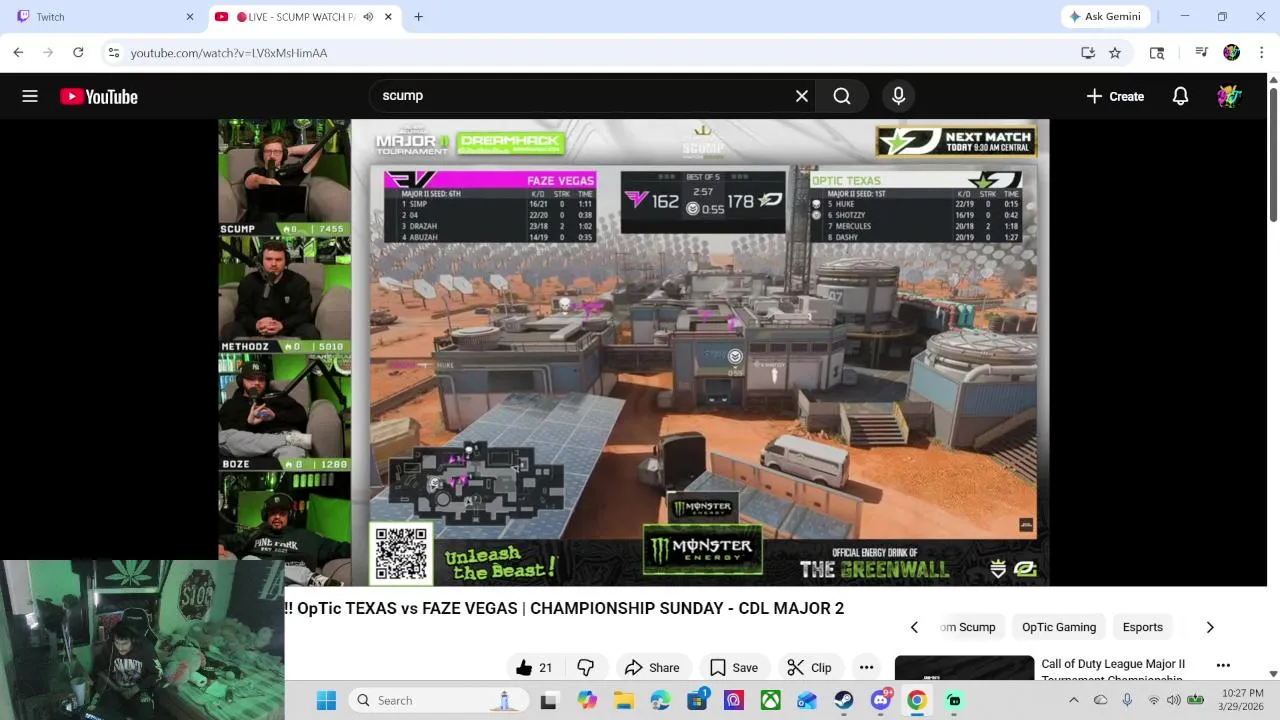Image resolution: width=1280 pixels, height=720 pixels.
Task: Save the video to a playlist
Action: coord(734,668)
